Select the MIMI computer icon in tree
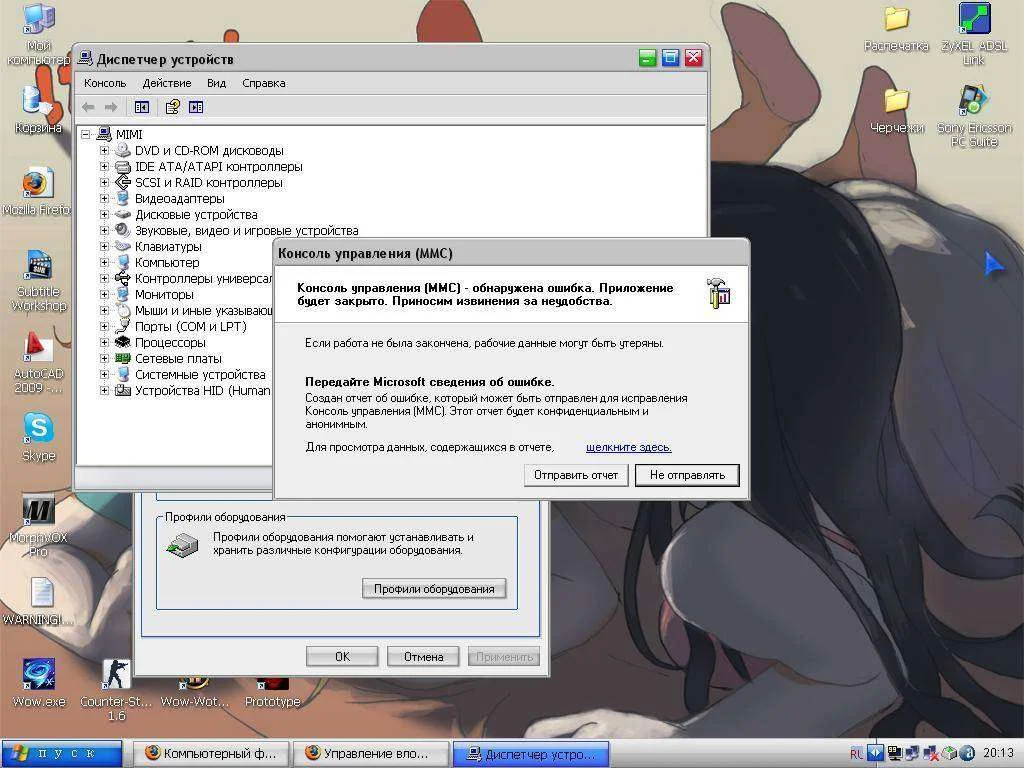This screenshot has width=1024, height=768. 104,134
